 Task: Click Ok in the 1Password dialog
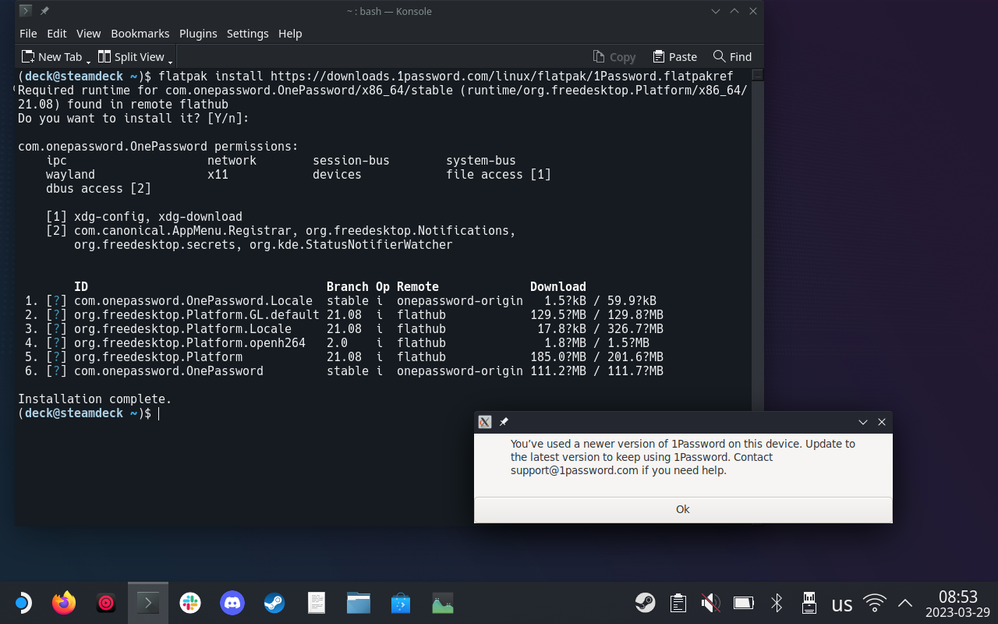point(682,509)
